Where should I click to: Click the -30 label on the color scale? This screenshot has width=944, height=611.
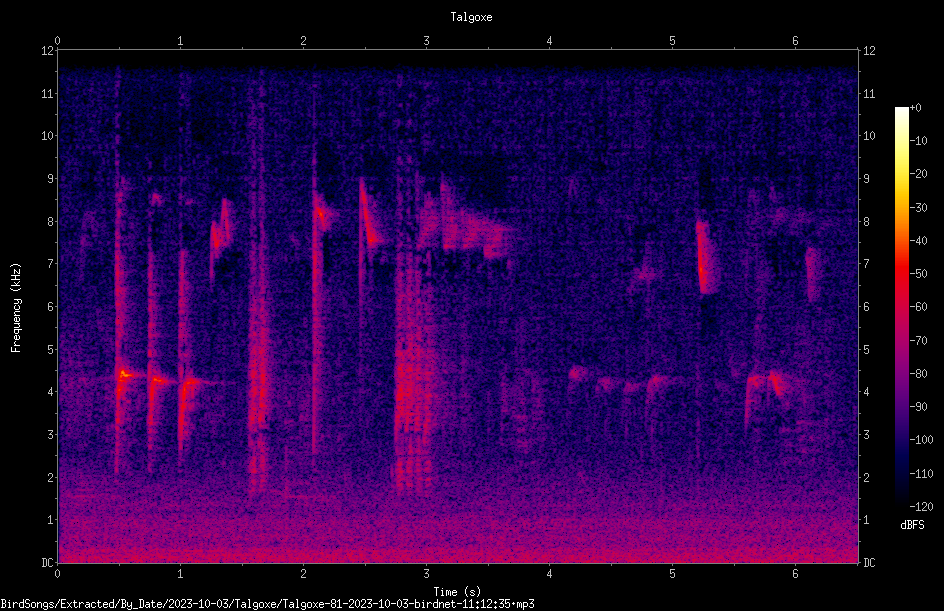coord(918,208)
